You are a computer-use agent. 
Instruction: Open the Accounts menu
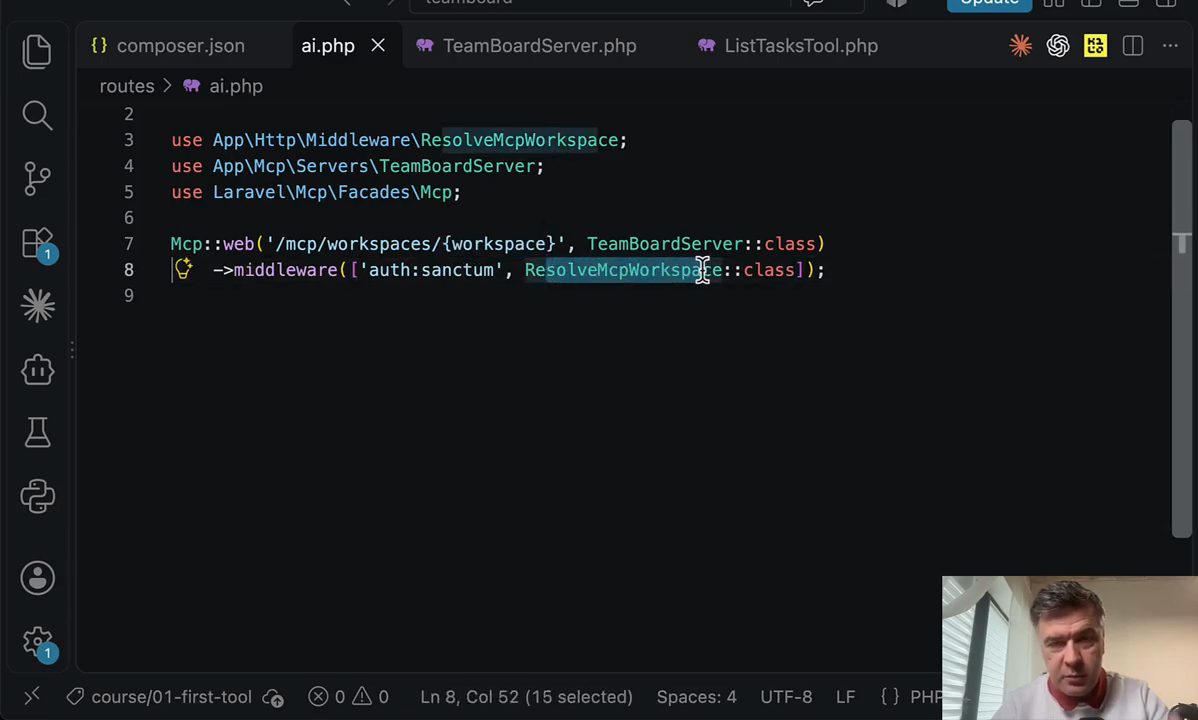tap(37, 578)
